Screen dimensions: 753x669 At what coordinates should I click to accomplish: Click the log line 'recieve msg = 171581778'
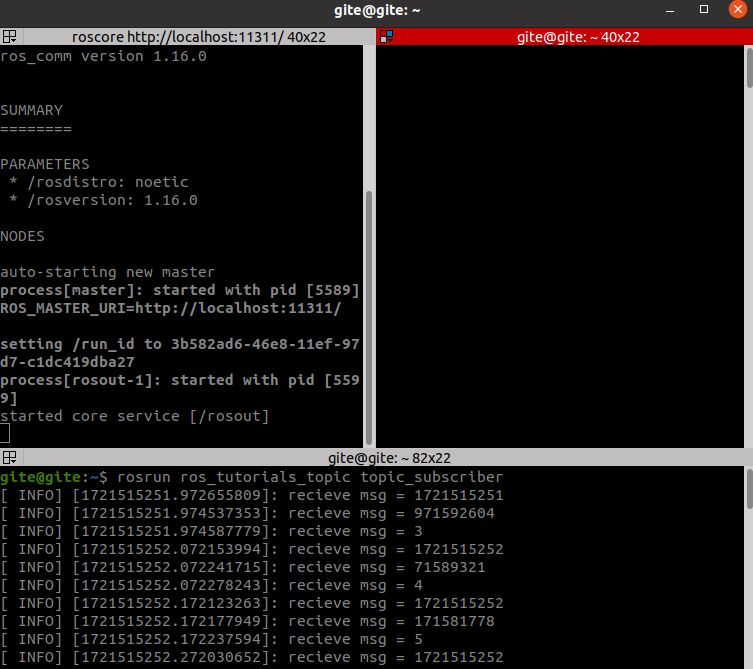[247, 621]
